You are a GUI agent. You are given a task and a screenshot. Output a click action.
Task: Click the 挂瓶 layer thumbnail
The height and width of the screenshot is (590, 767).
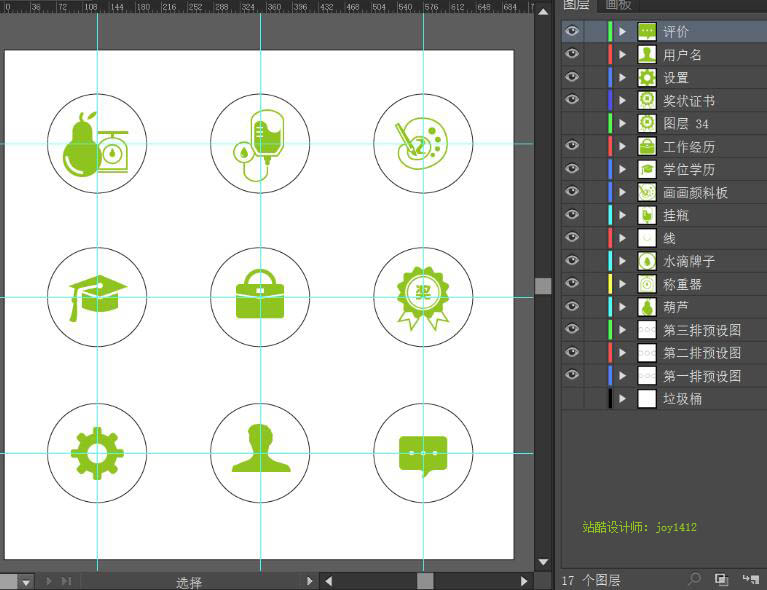tap(647, 215)
